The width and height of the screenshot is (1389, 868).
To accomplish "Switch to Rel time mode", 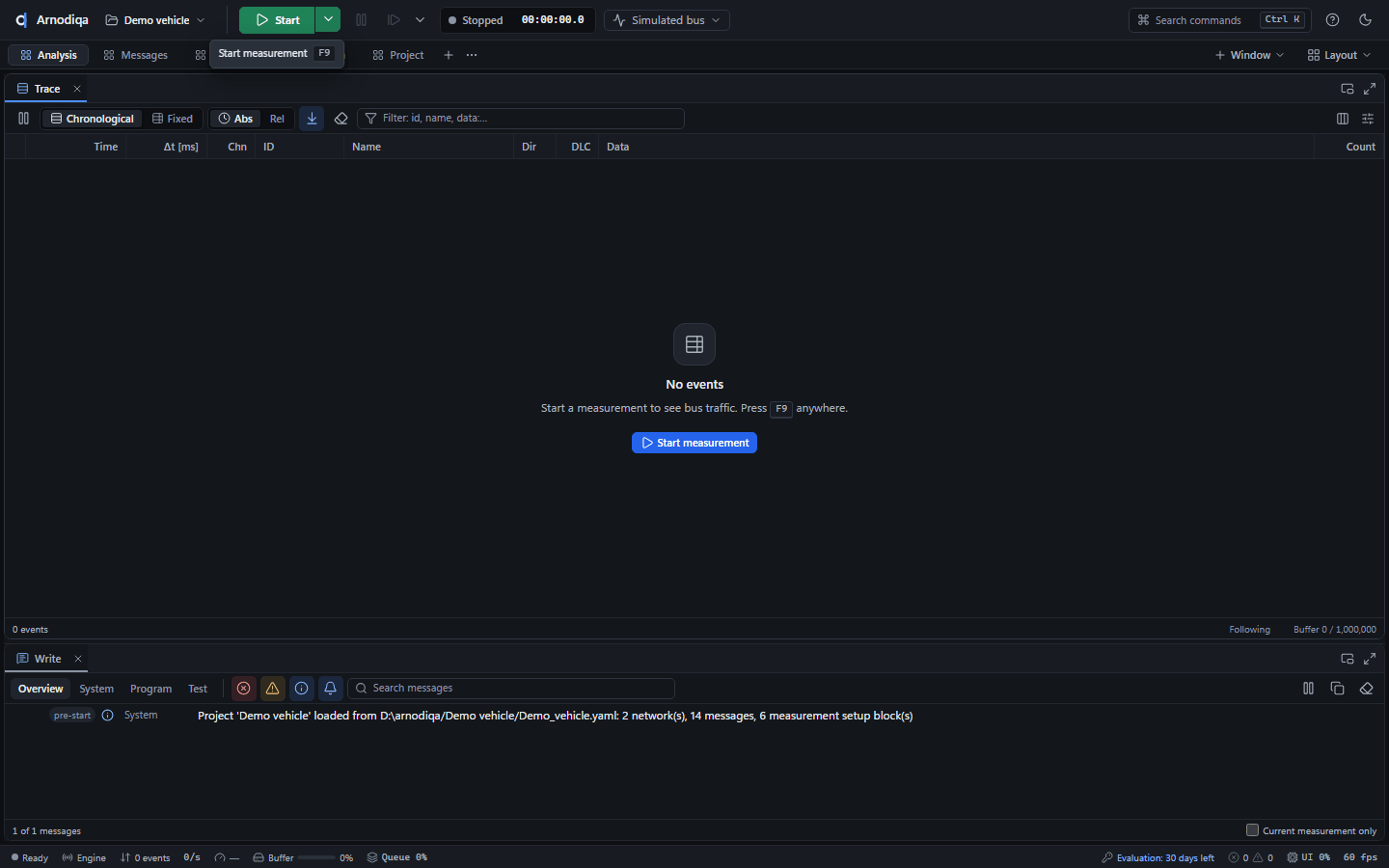I will pyautogui.click(x=277, y=119).
